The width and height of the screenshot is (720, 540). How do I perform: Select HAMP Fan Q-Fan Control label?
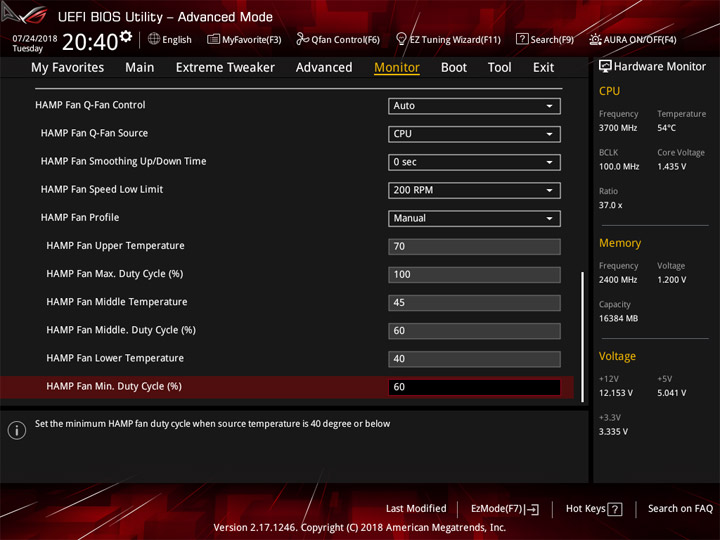click(90, 105)
